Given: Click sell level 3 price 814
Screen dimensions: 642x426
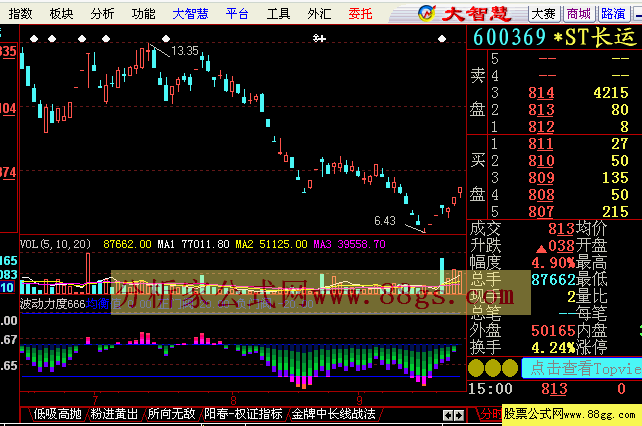Looking at the screenshot, I should click(x=541, y=93).
